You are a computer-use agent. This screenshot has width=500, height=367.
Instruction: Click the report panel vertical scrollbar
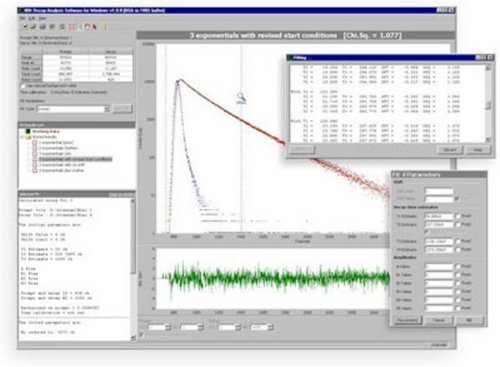pyautogui.click(x=133, y=269)
